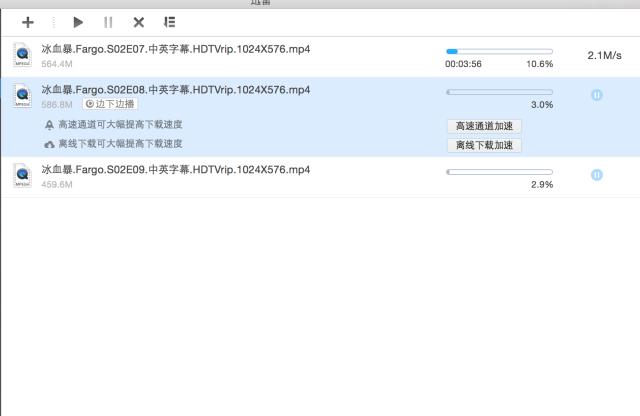Click the 3.0% progress value
This screenshot has height=416, width=640.
pos(542,105)
